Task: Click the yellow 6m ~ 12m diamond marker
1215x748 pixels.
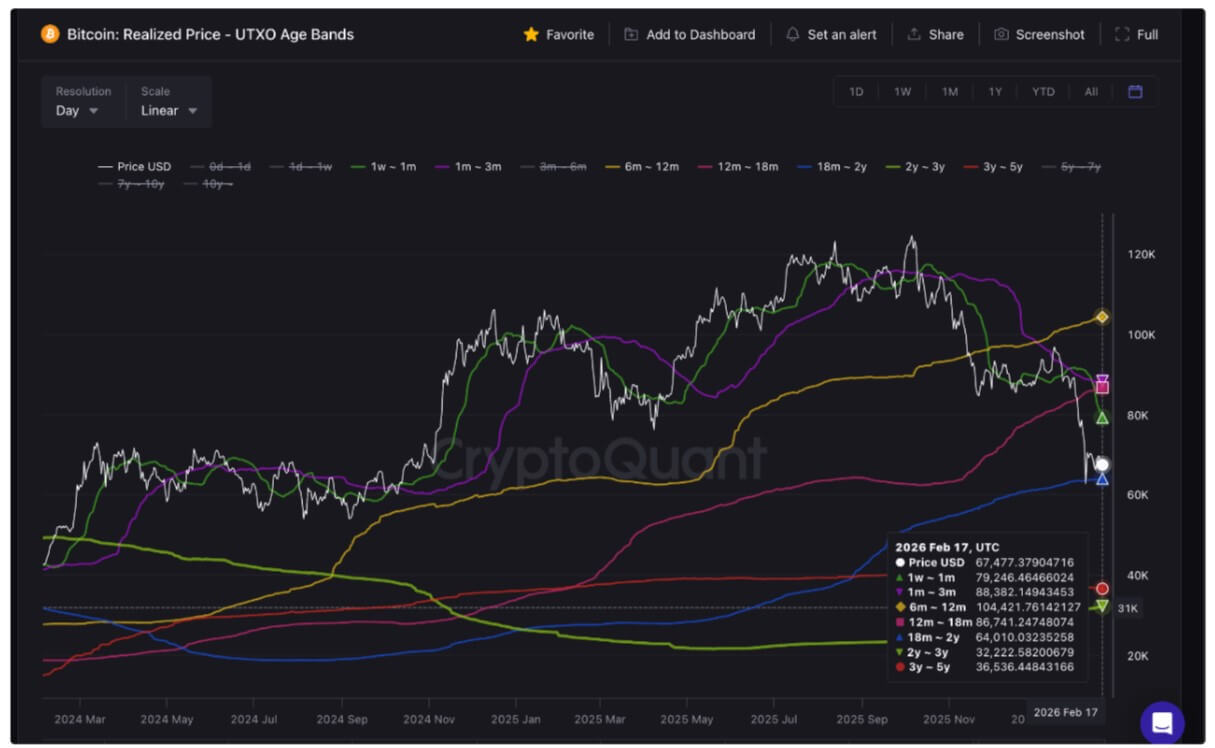Action: (x=1102, y=317)
